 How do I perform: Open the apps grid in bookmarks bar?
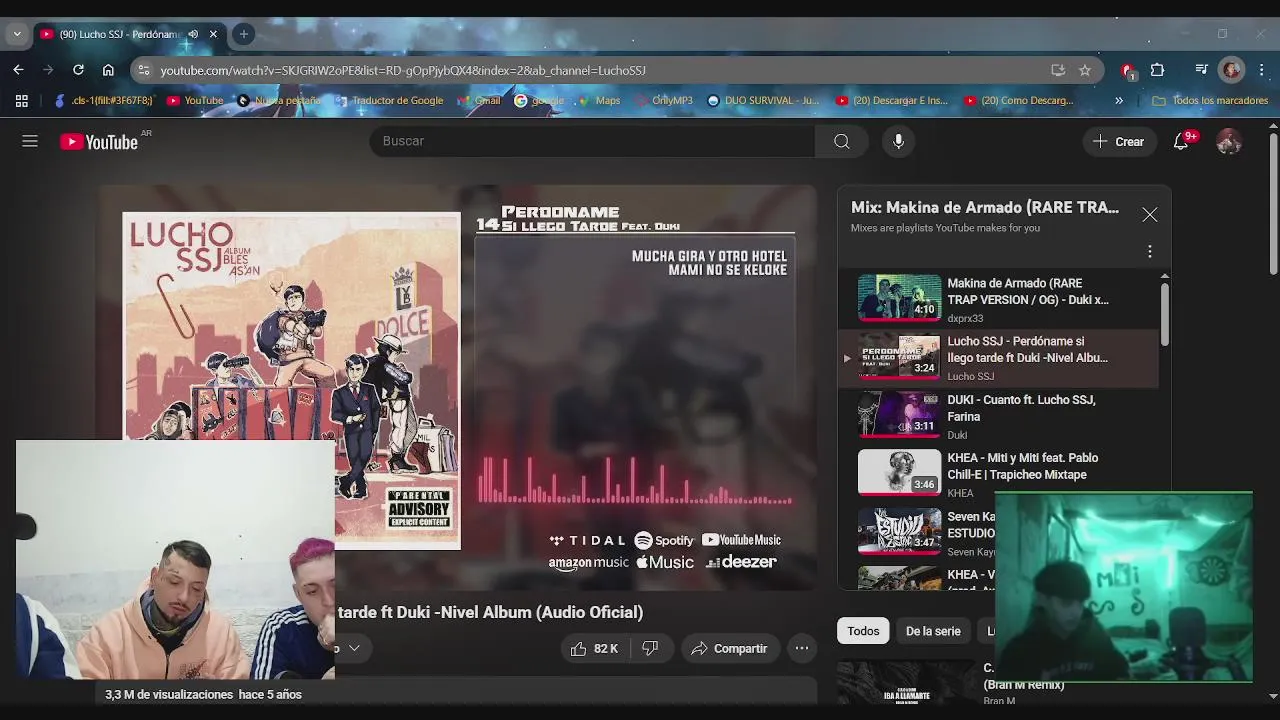(21, 100)
